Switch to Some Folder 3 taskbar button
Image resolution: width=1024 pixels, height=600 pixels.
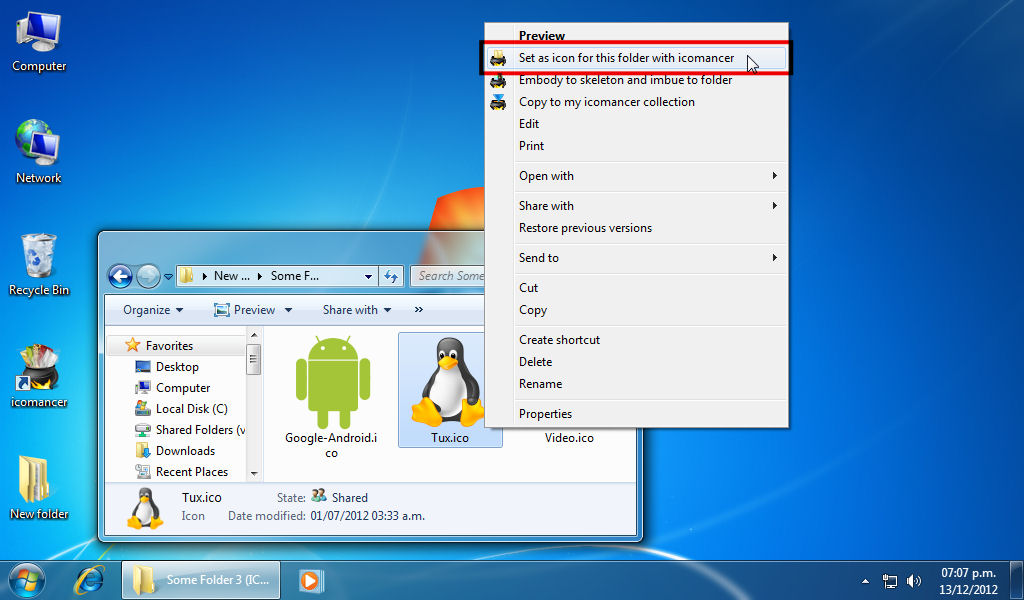point(200,580)
